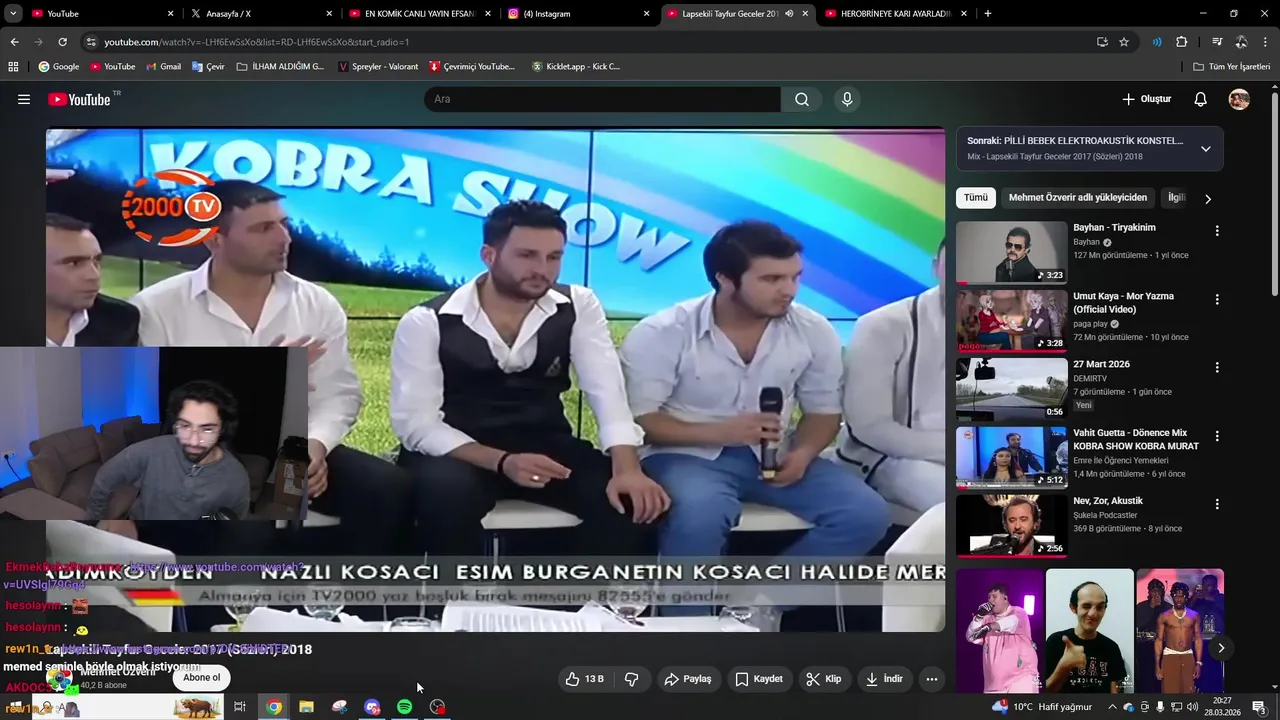
Task: Open the YouTube guide hamburger menu
Action: pos(24,99)
